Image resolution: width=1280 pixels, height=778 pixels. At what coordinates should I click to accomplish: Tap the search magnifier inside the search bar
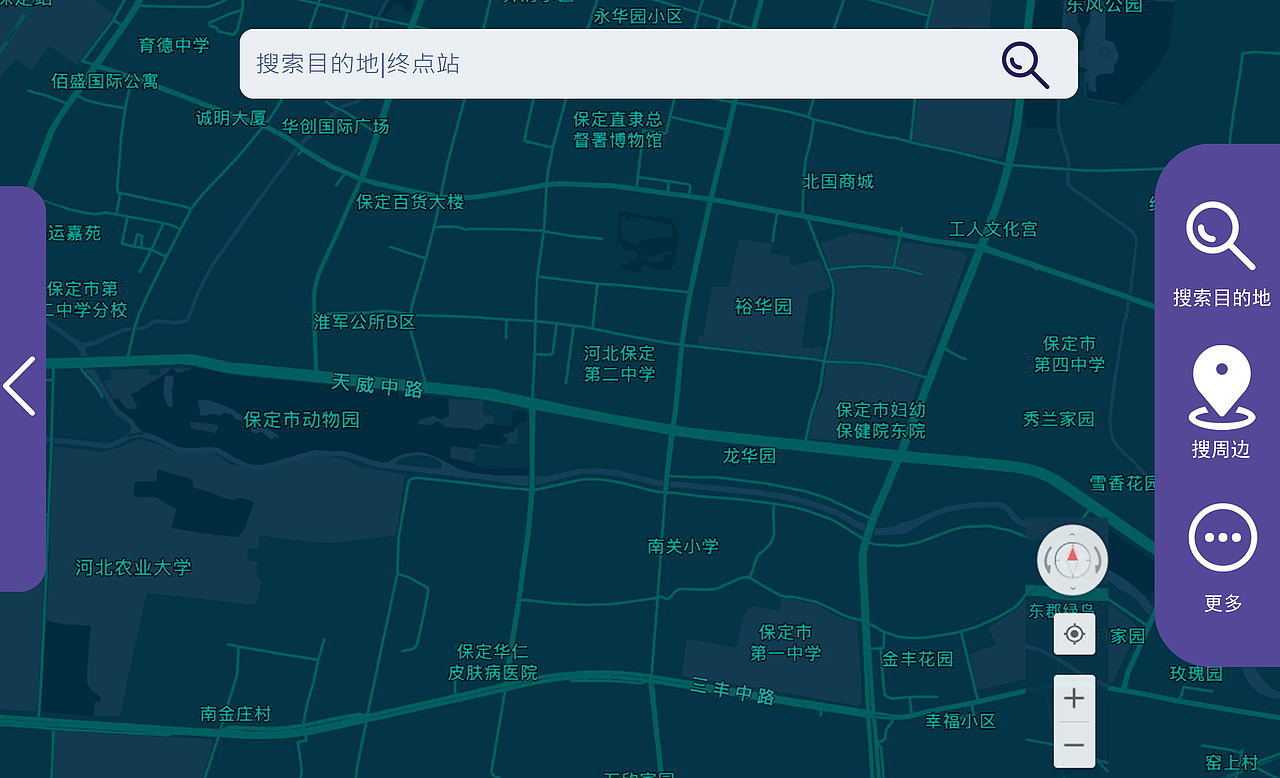point(1024,64)
